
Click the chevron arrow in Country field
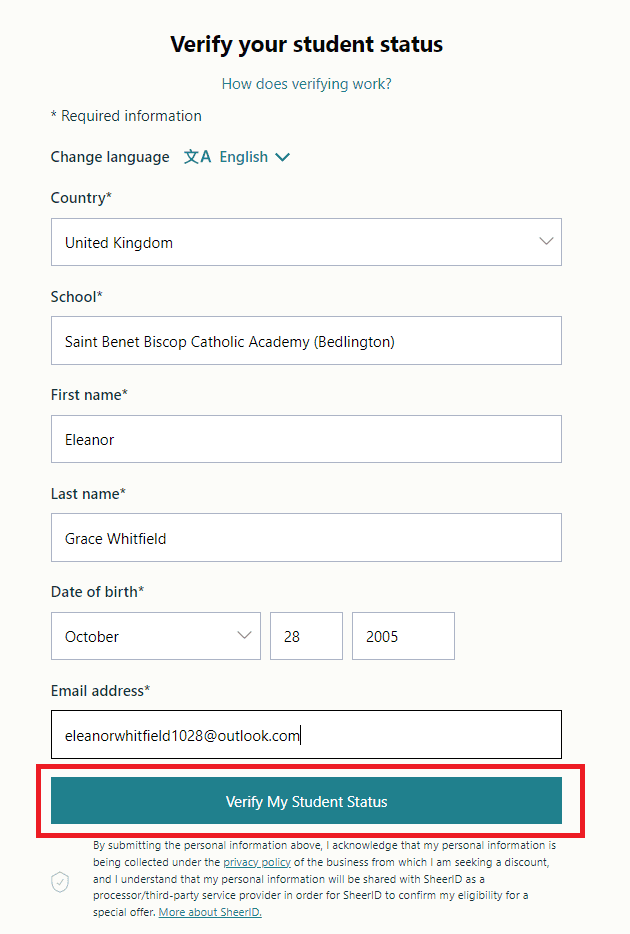click(x=546, y=242)
